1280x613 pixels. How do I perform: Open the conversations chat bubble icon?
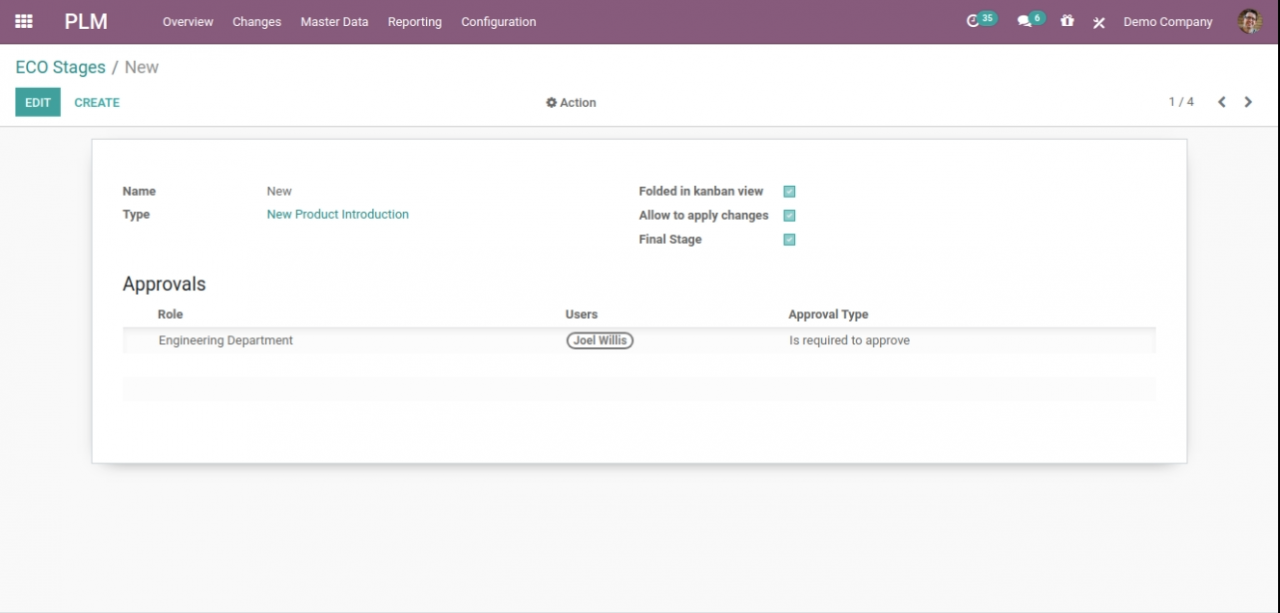pos(1024,21)
